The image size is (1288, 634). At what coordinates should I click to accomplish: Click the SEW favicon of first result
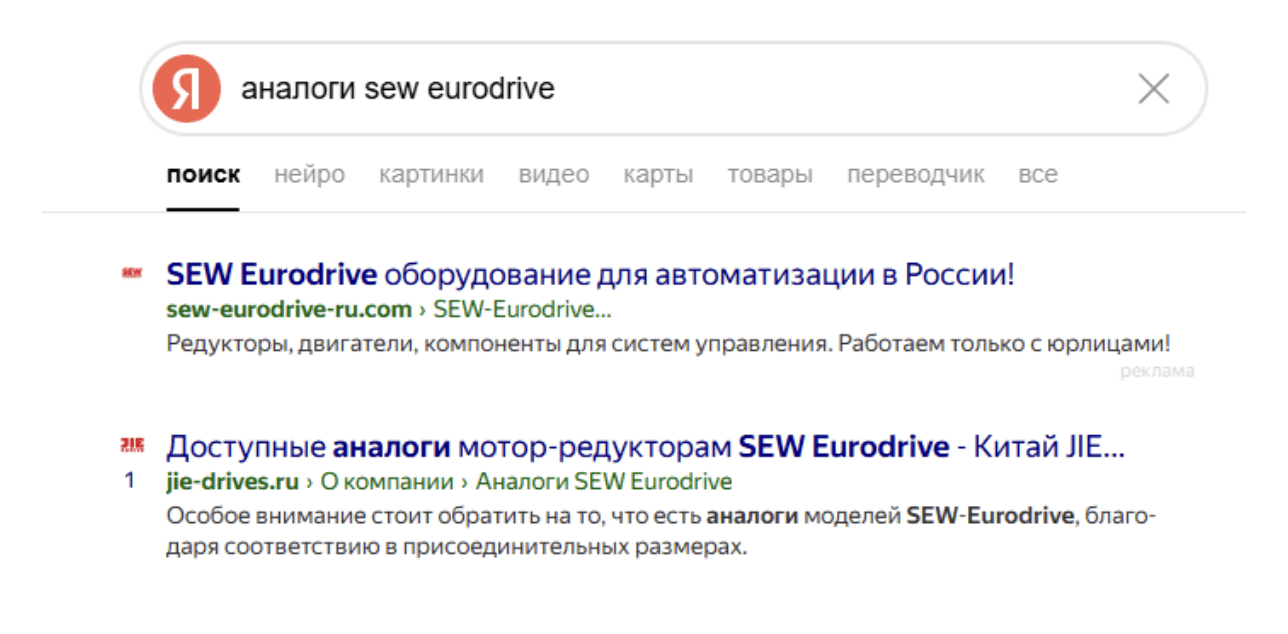(131, 272)
